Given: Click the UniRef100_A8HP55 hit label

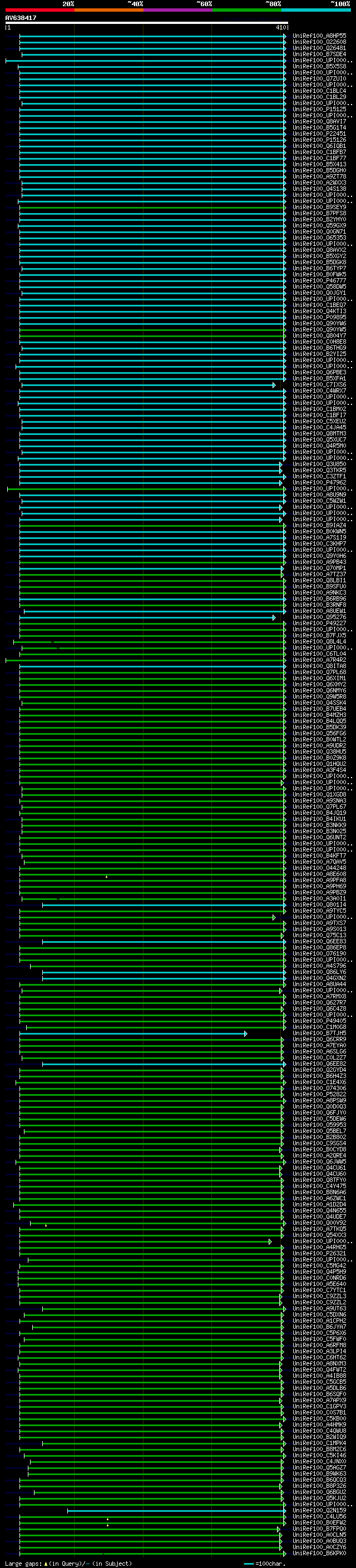Looking at the screenshot, I should pos(319,36).
